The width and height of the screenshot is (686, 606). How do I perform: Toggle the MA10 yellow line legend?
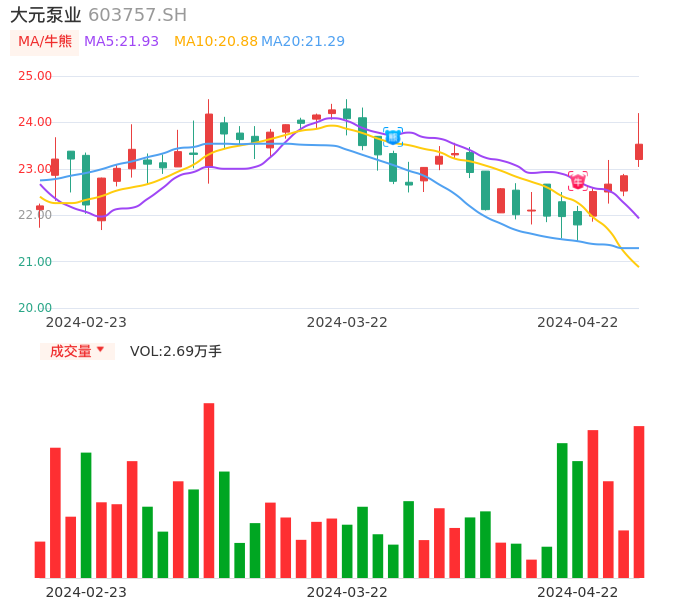pos(215,41)
